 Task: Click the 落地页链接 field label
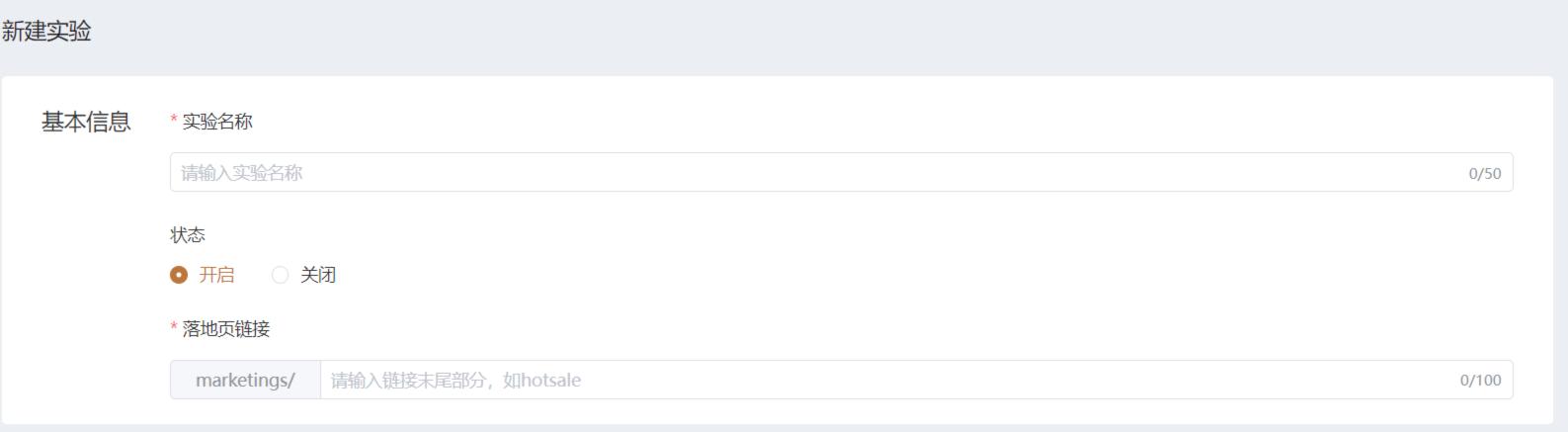point(226,329)
